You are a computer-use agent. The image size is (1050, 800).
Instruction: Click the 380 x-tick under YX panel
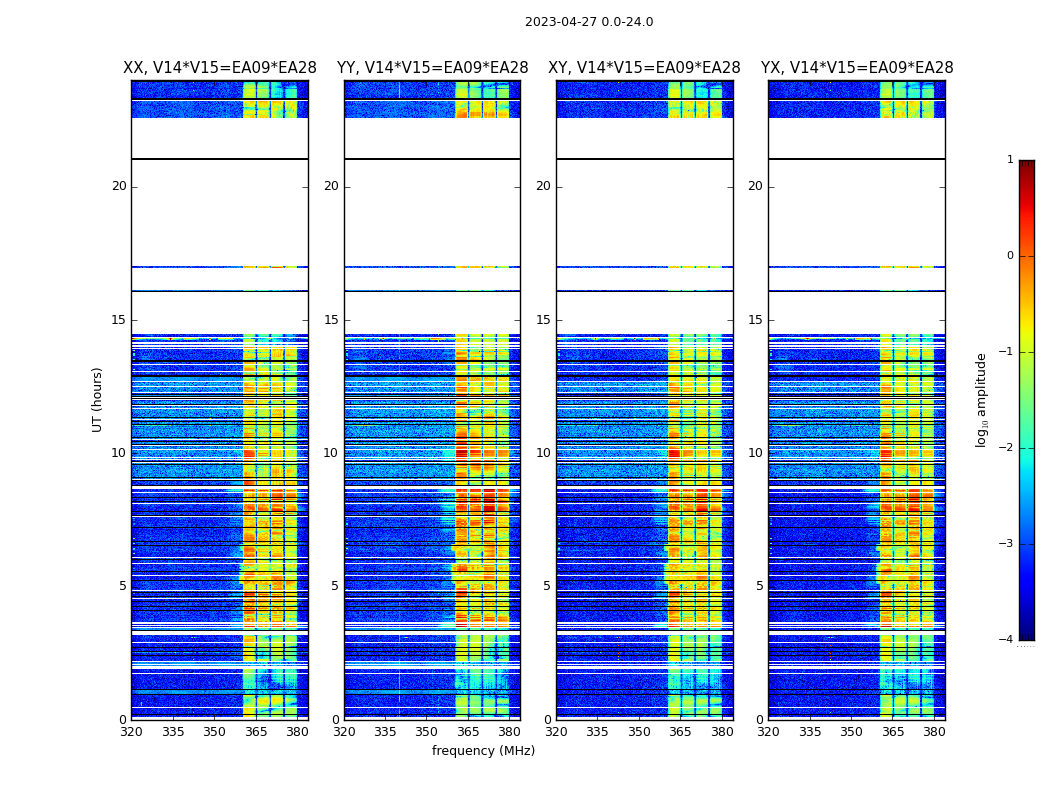pyautogui.click(x=934, y=732)
